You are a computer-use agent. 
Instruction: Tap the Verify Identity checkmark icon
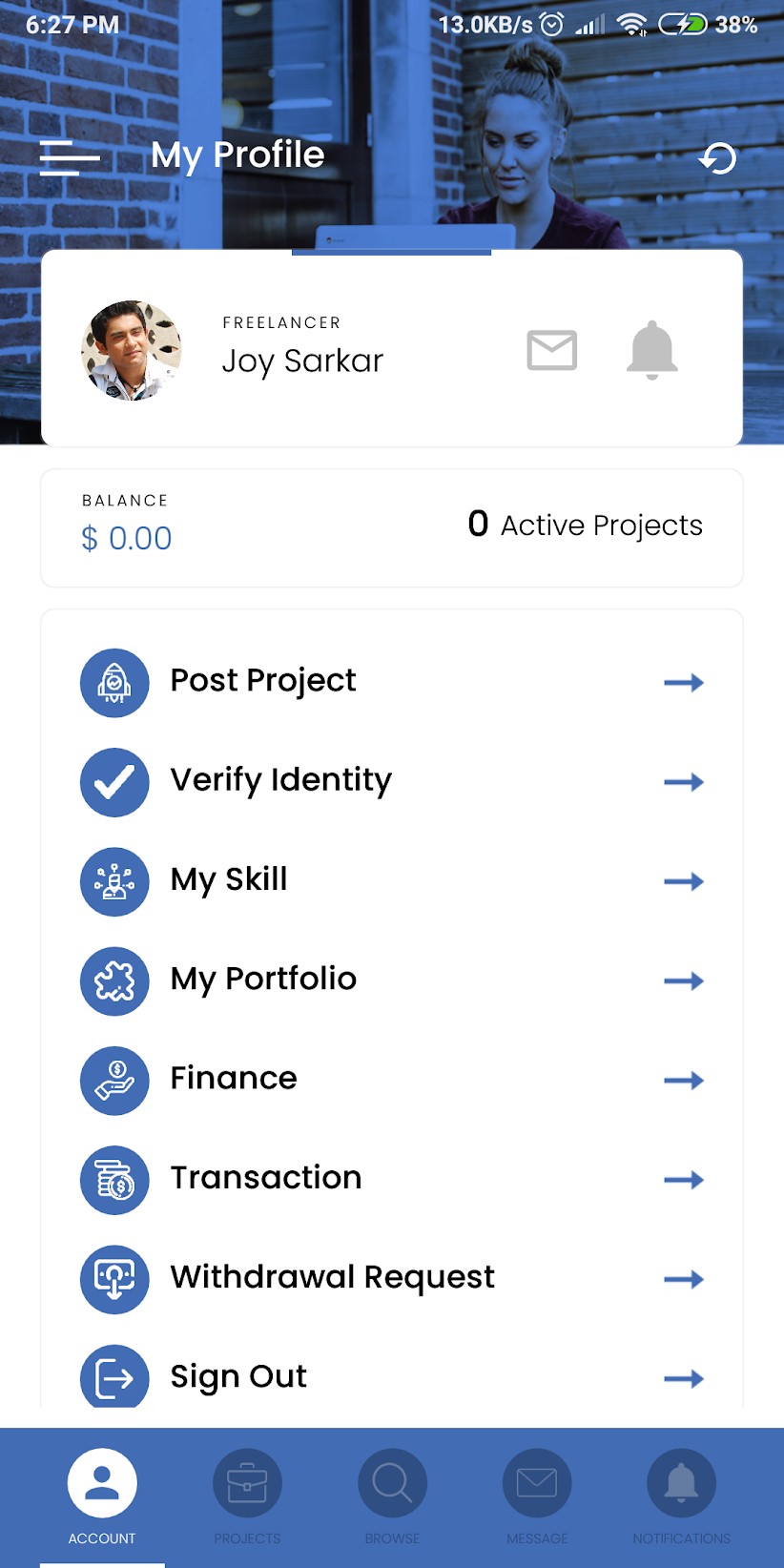[114, 782]
